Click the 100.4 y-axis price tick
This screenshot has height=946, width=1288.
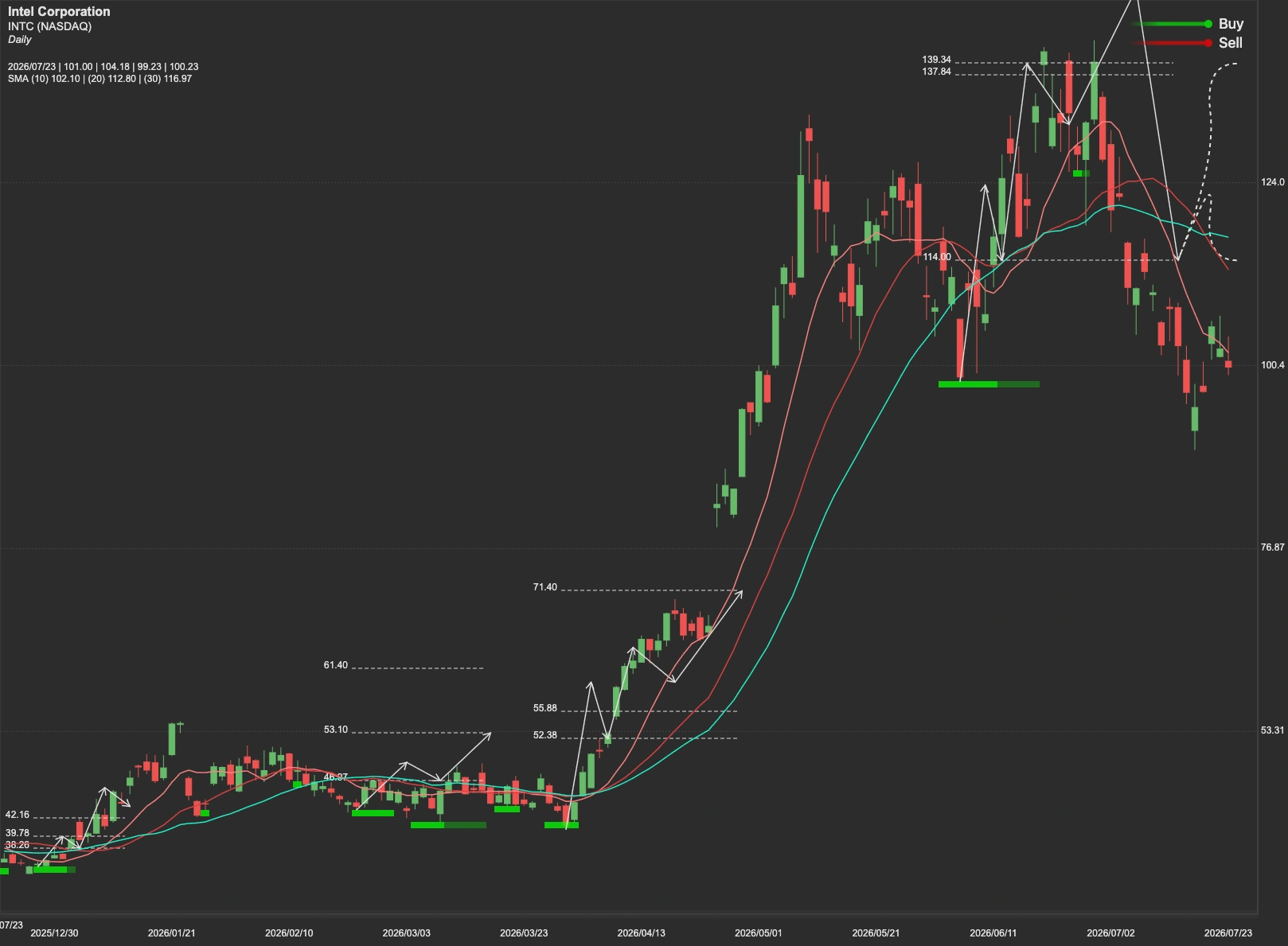click(1272, 365)
